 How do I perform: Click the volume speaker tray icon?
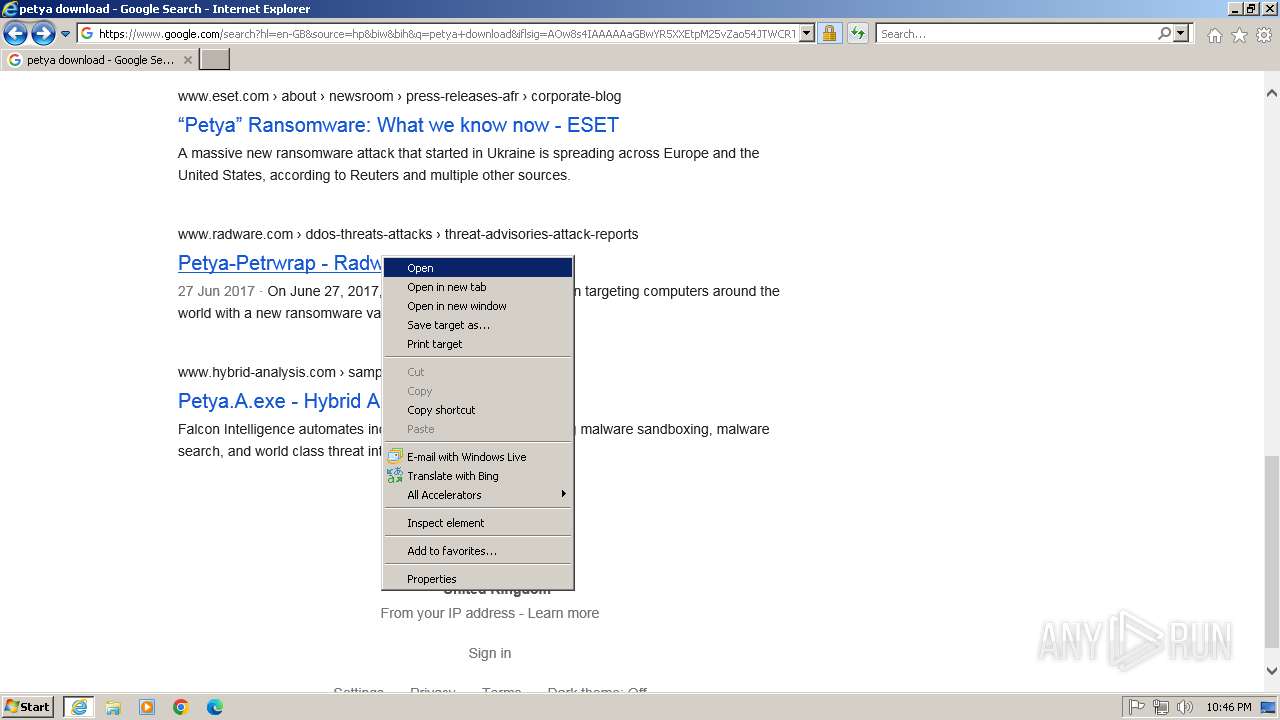click(x=1185, y=707)
